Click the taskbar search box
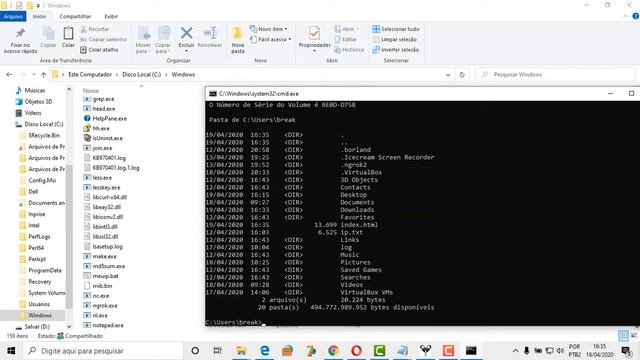640x360 pixels. click(103, 351)
